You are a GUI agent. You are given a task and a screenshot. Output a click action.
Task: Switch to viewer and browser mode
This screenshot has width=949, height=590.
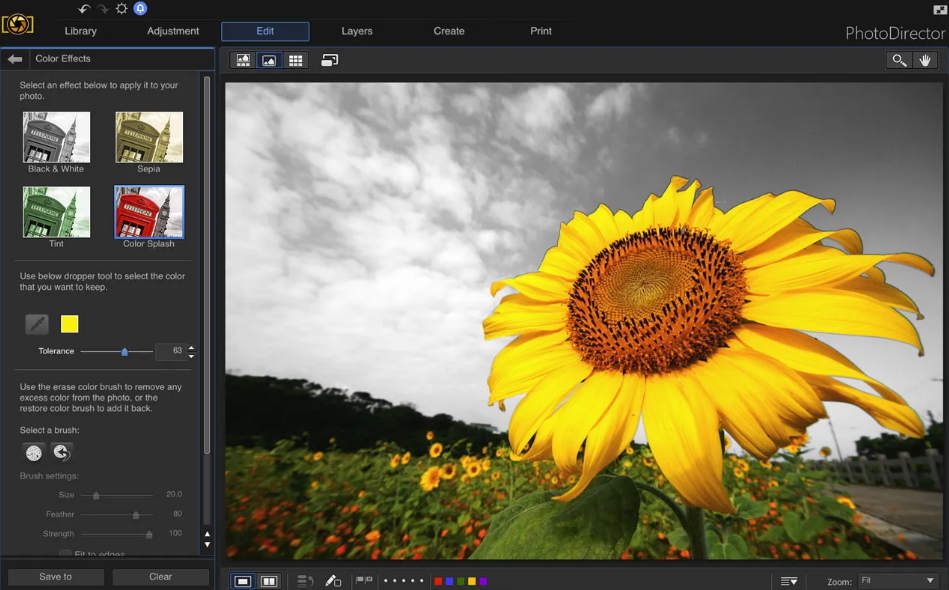(243, 60)
